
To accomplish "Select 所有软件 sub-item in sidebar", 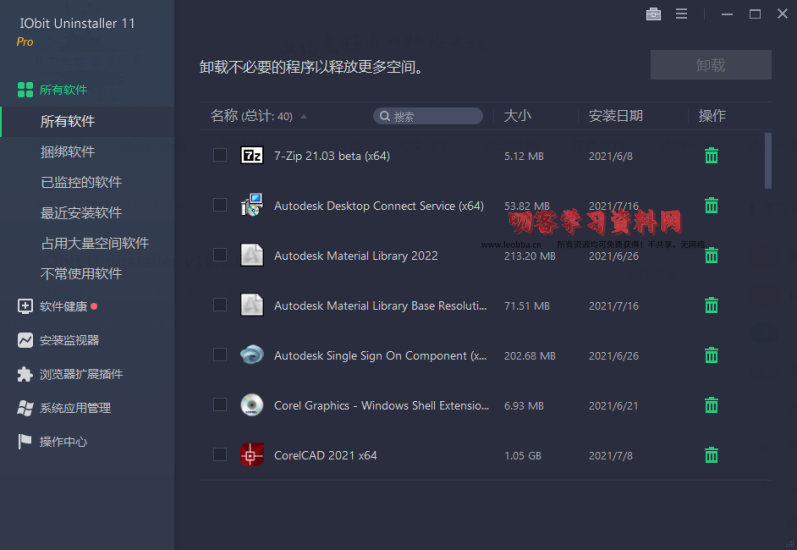I will point(87,121).
